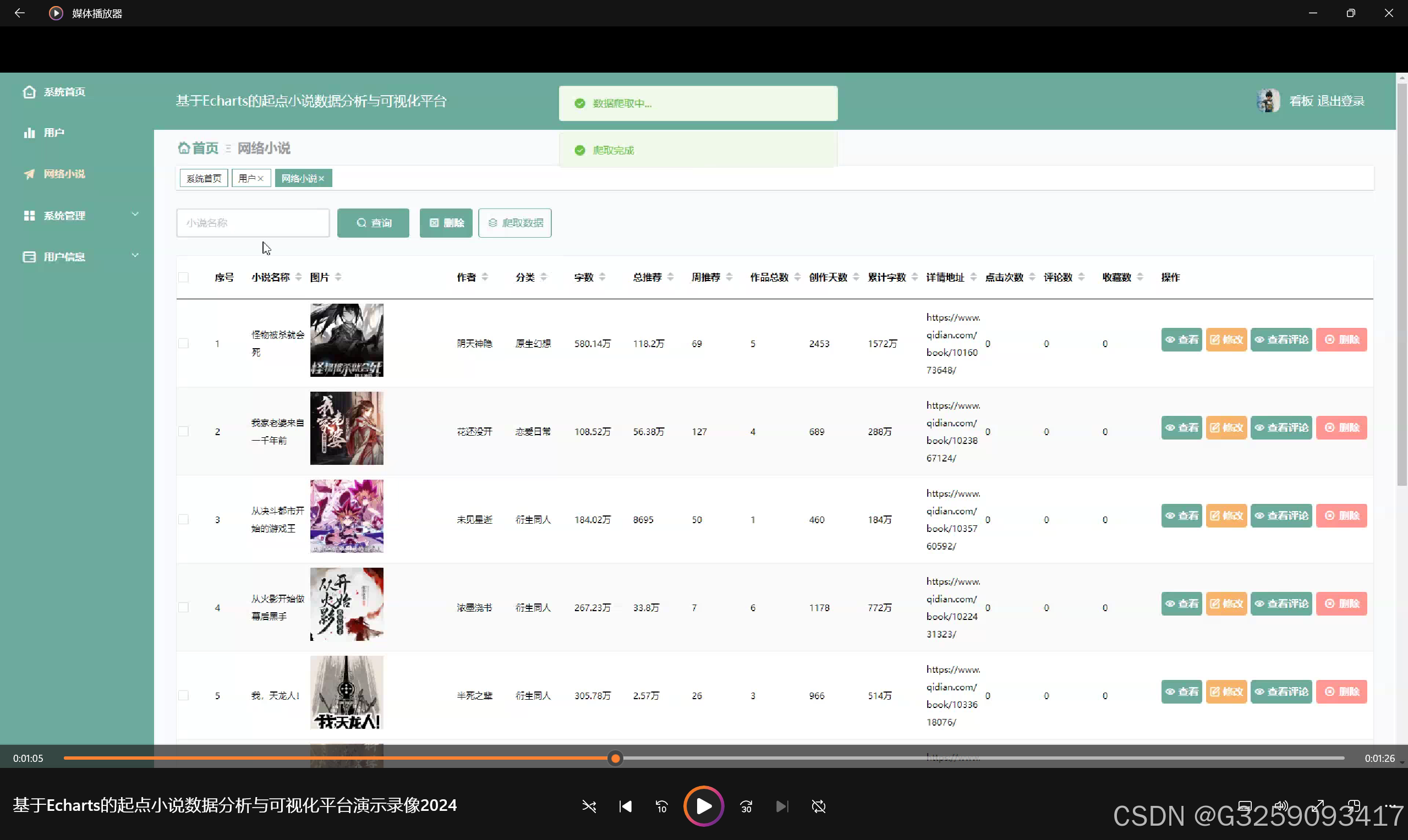Click the repeat toggle icon
Screen dimensions: 1408x840
(819, 806)
